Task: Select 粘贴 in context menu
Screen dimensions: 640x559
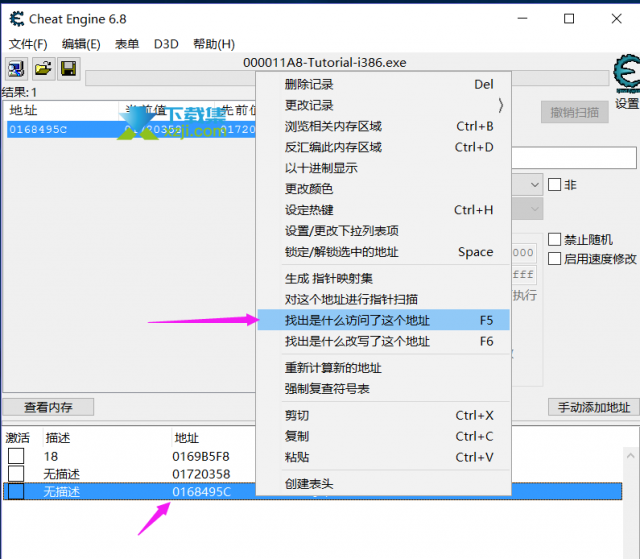Action: click(x=384, y=457)
